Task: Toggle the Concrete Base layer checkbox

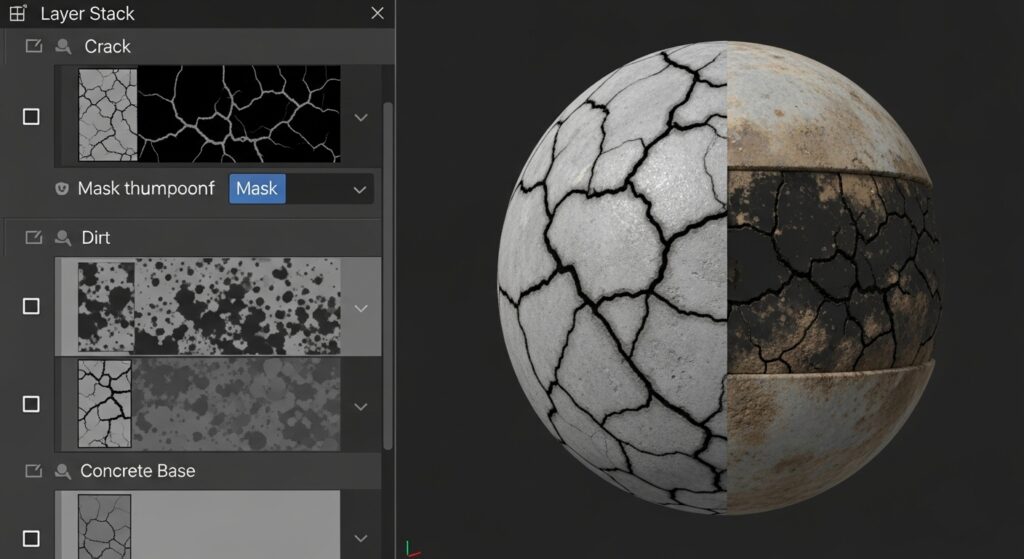Action: pos(31,538)
